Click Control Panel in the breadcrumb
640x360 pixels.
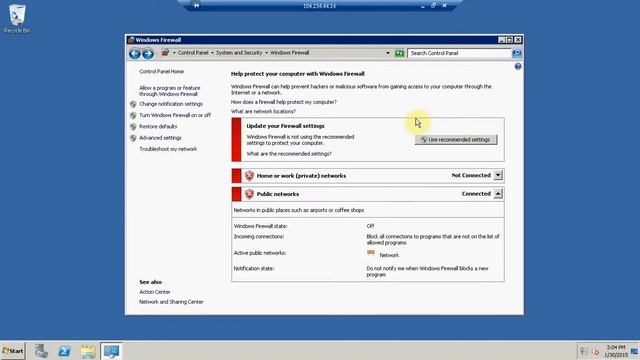193,53
